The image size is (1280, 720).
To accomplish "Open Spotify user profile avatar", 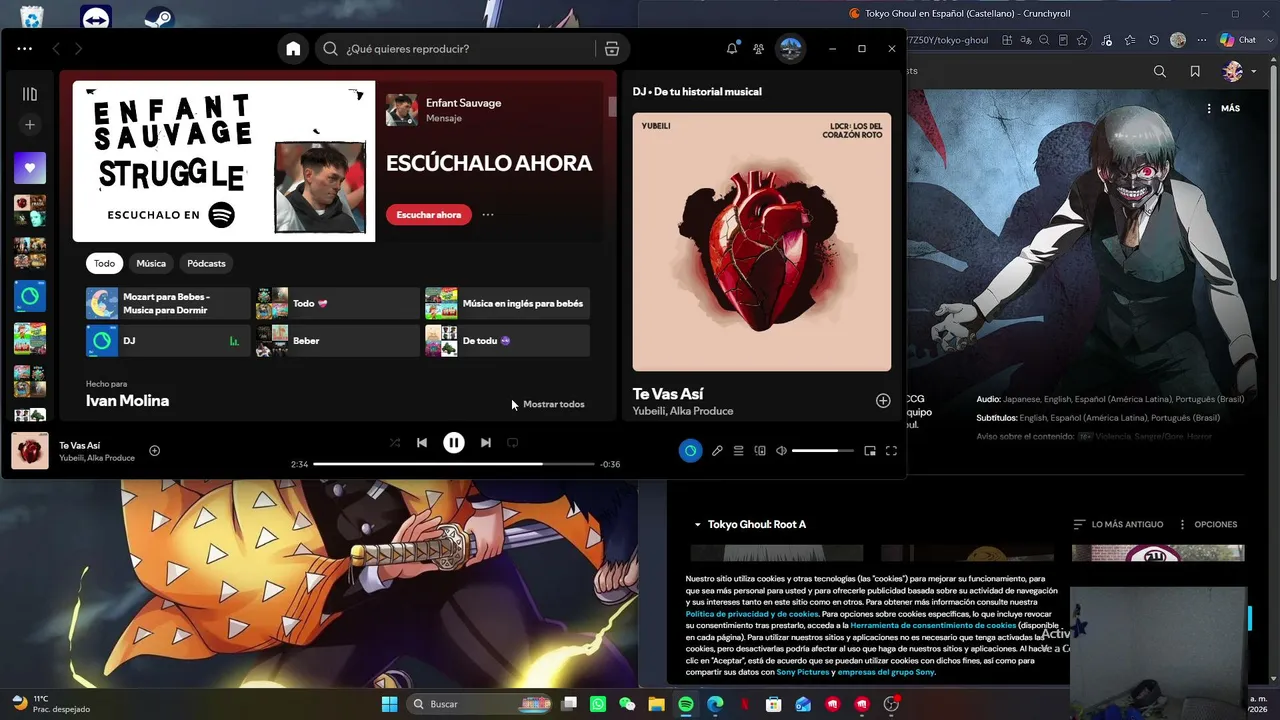I will coord(791,48).
